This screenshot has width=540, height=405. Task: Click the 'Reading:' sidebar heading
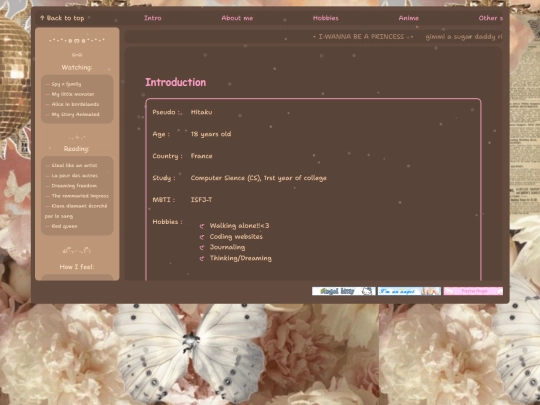(76, 149)
